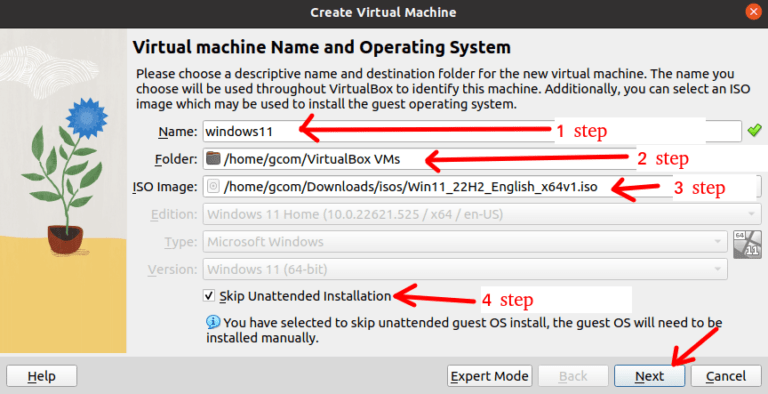Screen dimensions: 768x394
Task: Expand the Edition dropdown
Action: 482,214
